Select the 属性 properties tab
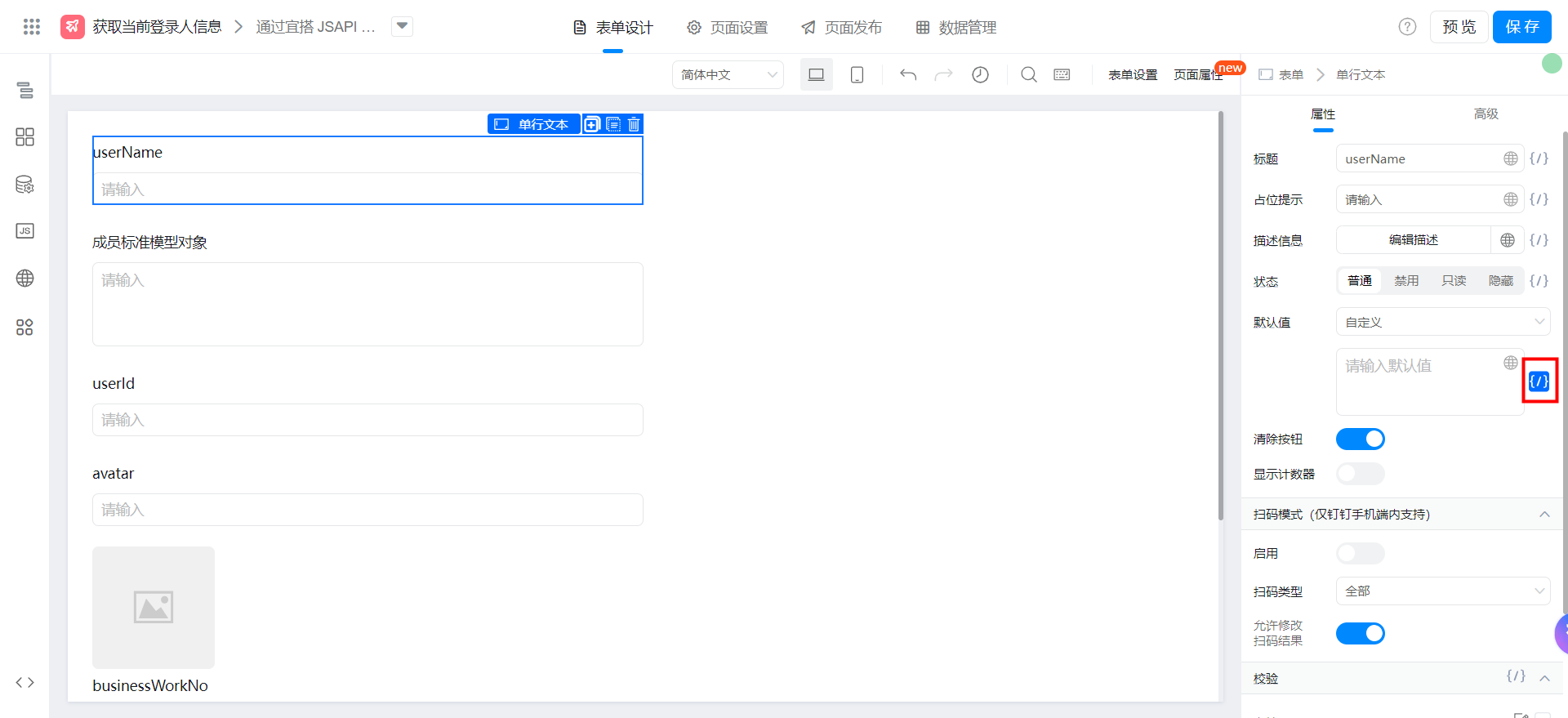This screenshot has height=718, width=1568. [x=1323, y=114]
